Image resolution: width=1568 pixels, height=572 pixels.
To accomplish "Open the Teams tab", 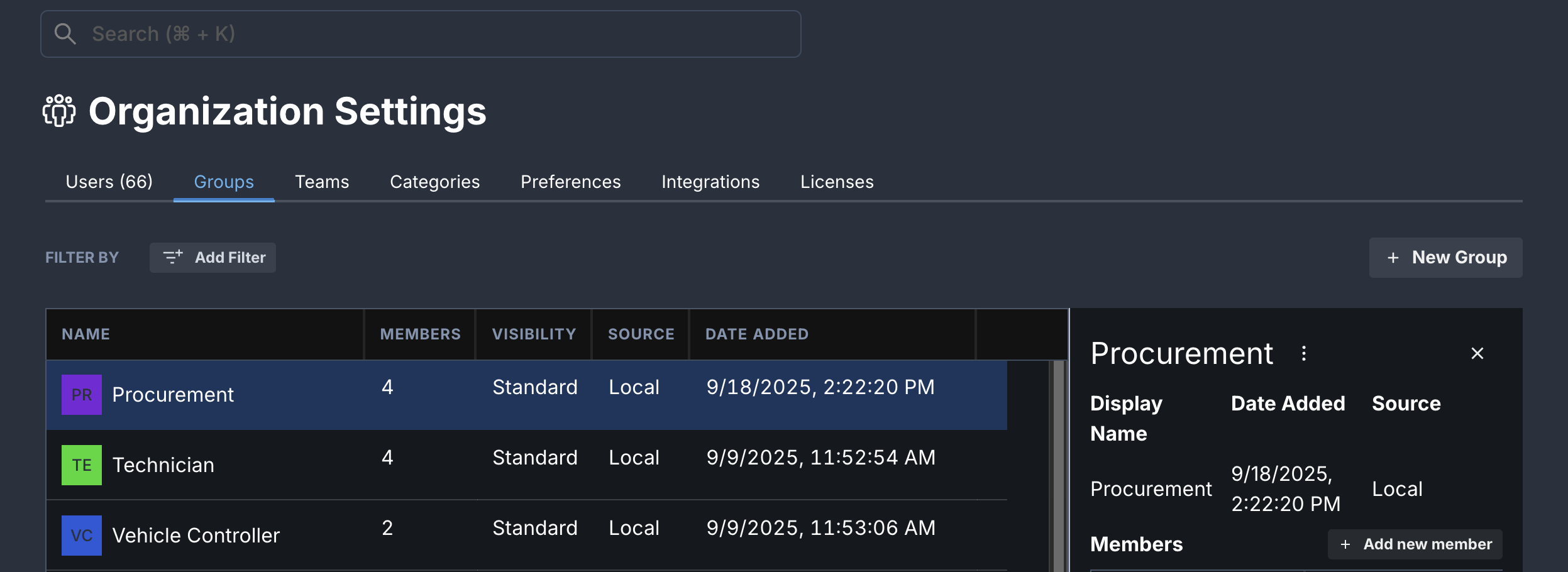I will click(x=322, y=182).
